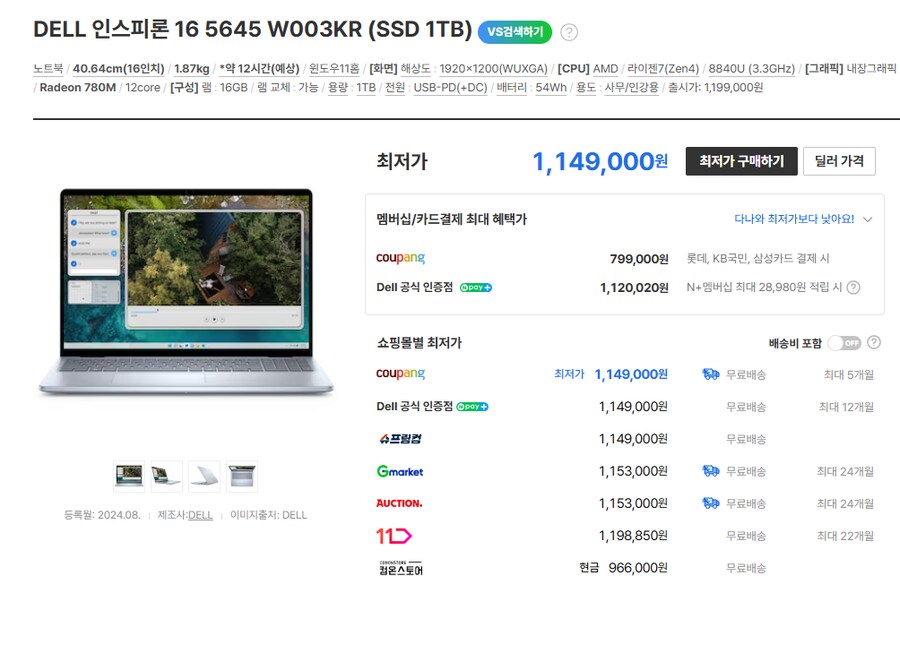Click the 슈프림컴 seller logo
The width and height of the screenshot is (900, 653).
tap(401, 439)
